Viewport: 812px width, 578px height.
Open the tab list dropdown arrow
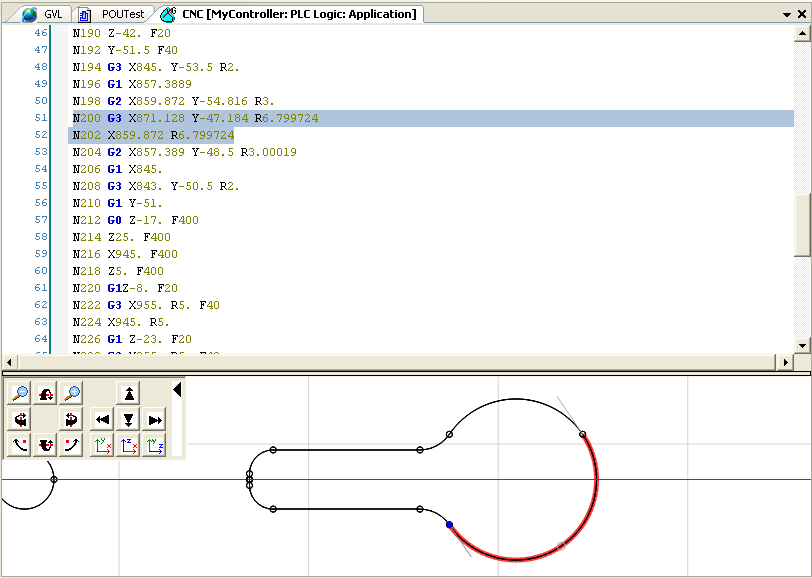tap(787, 15)
